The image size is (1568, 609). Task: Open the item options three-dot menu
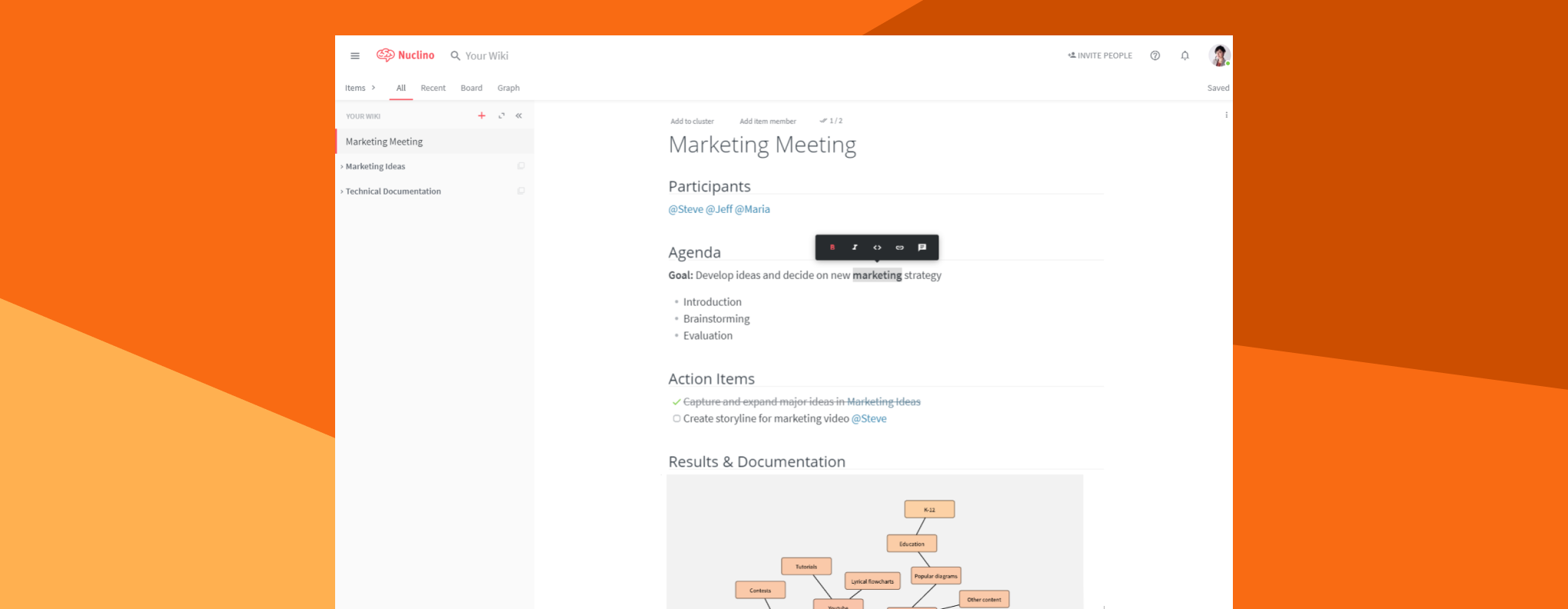pos(1226,115)
